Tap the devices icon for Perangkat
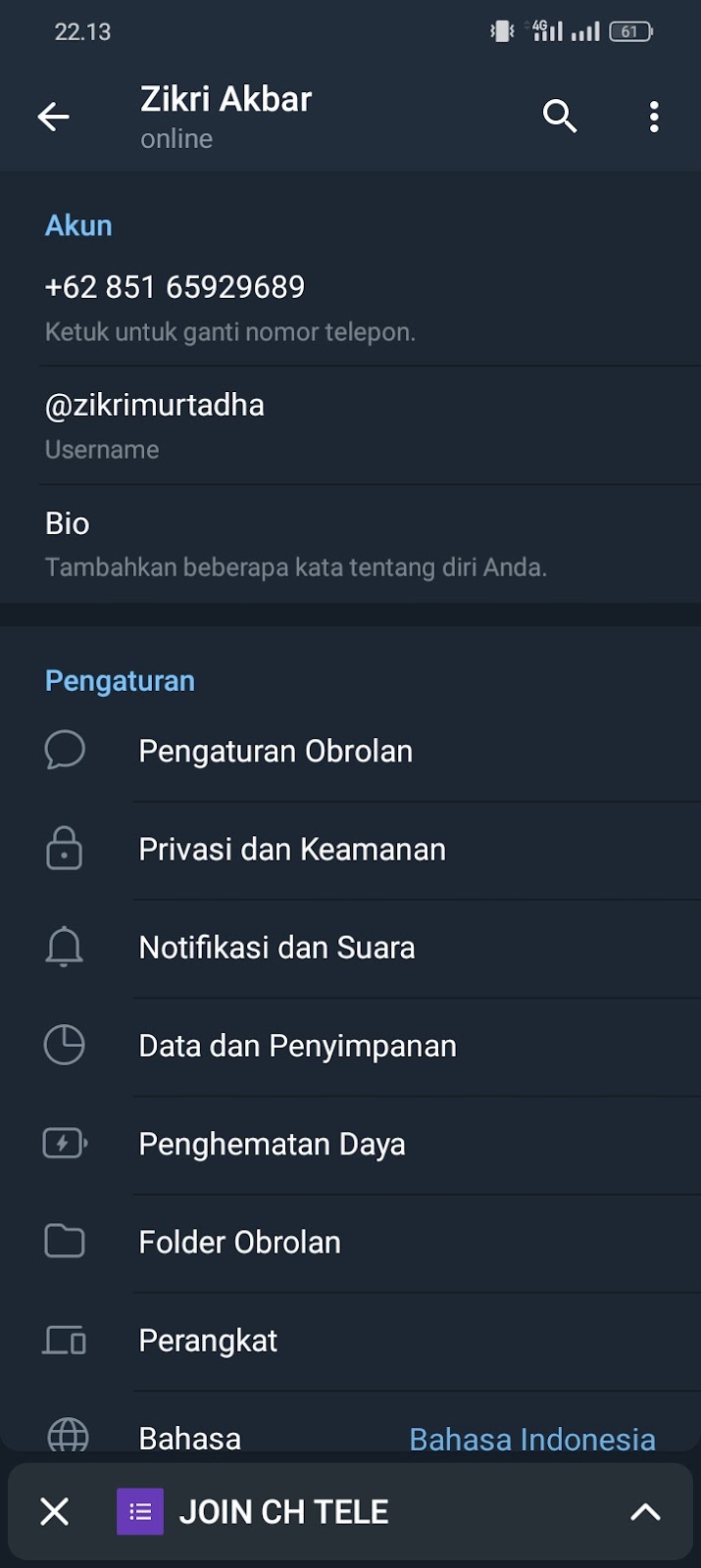Image resolution: width=701 pixels, height=1568 pixels. pyautogui.click(x=65, y=1339)
